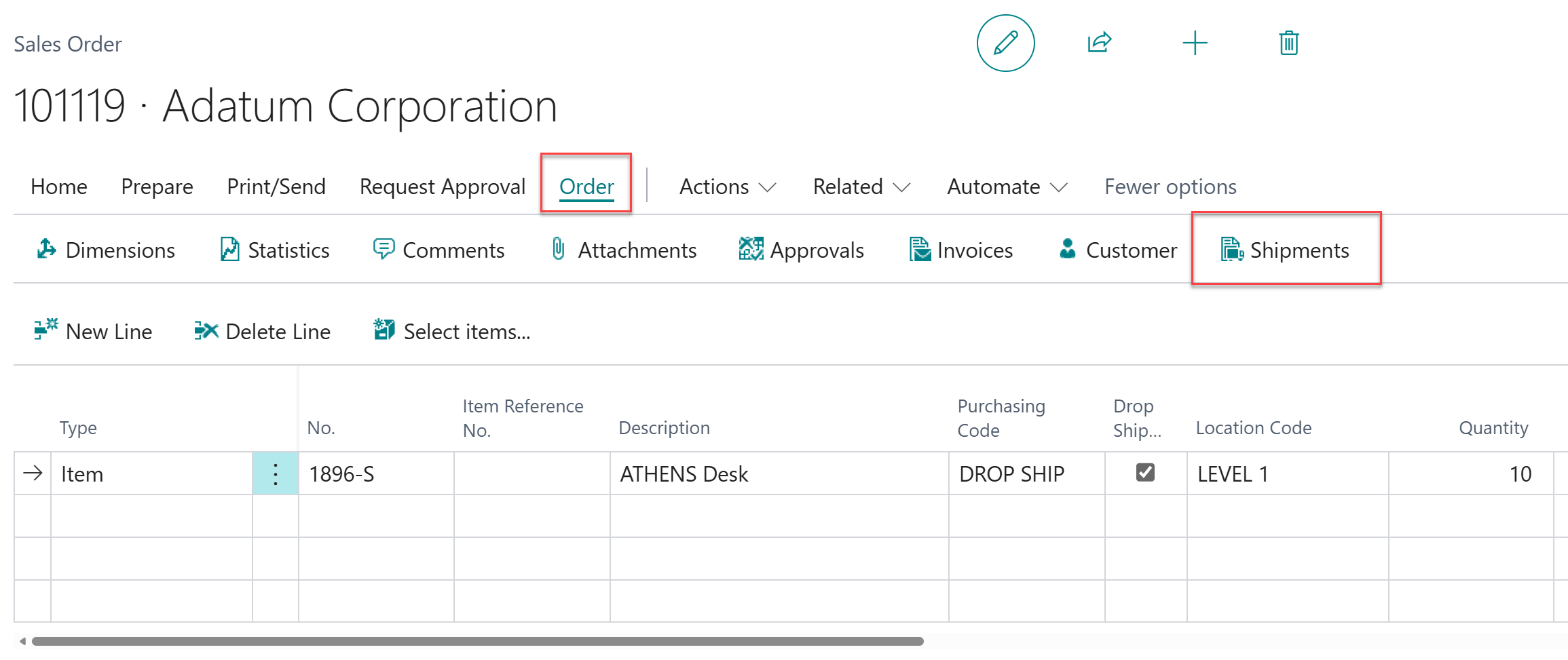Open Approvals checklist icon
The image size is (1568, 660).
[751, 249]
